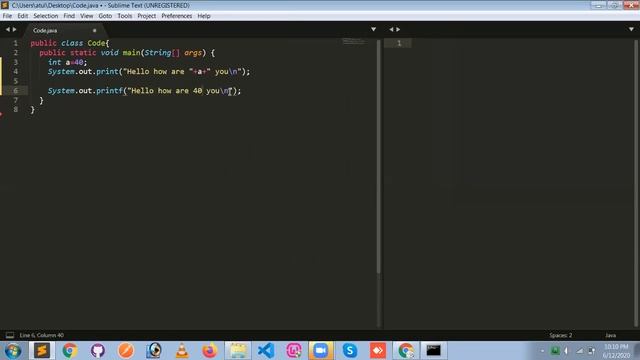This screenshot has height=360, width=640.
Task: Open VLC media player from the taskbar
Action: (x=182, y=351)
